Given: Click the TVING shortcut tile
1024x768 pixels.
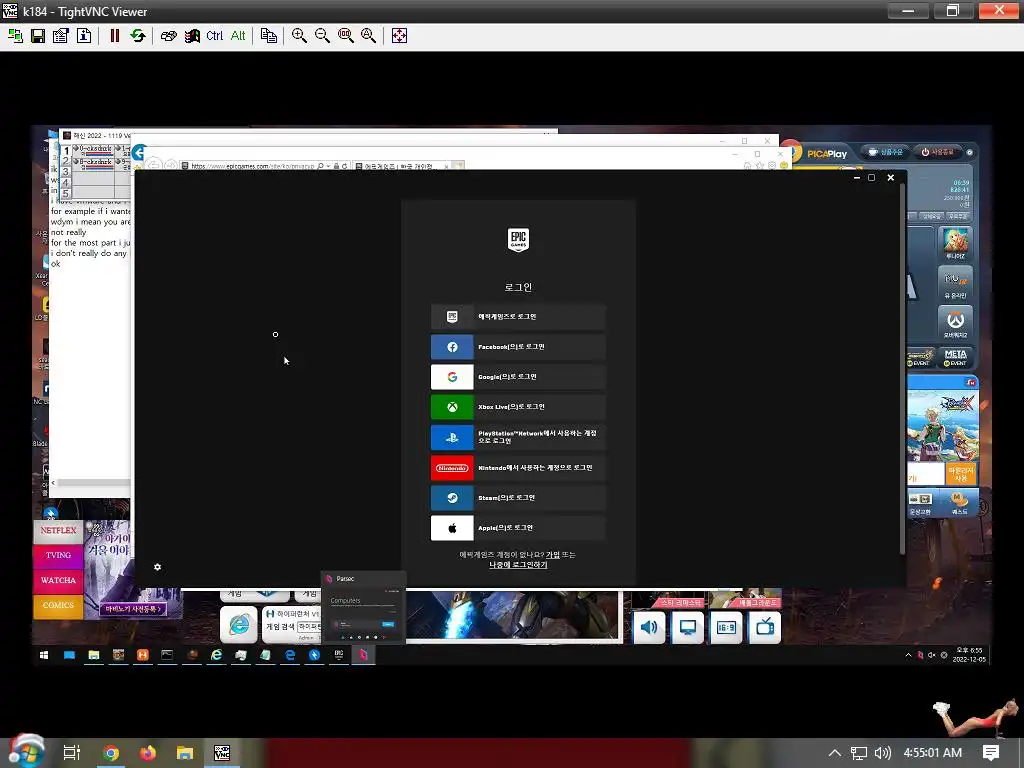Looking at the screenshot, I should coord(58,555).
